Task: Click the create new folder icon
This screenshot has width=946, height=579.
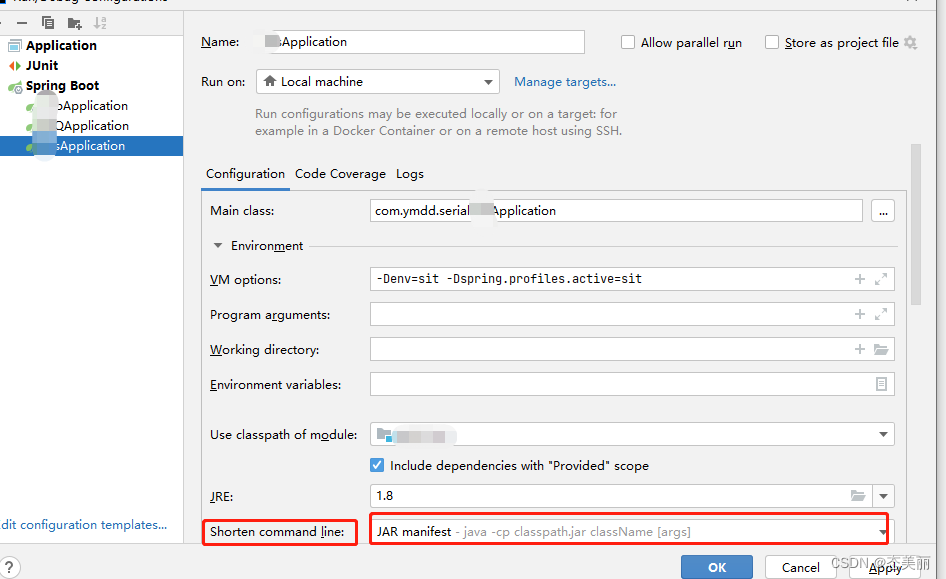Action: pos(74,22)
